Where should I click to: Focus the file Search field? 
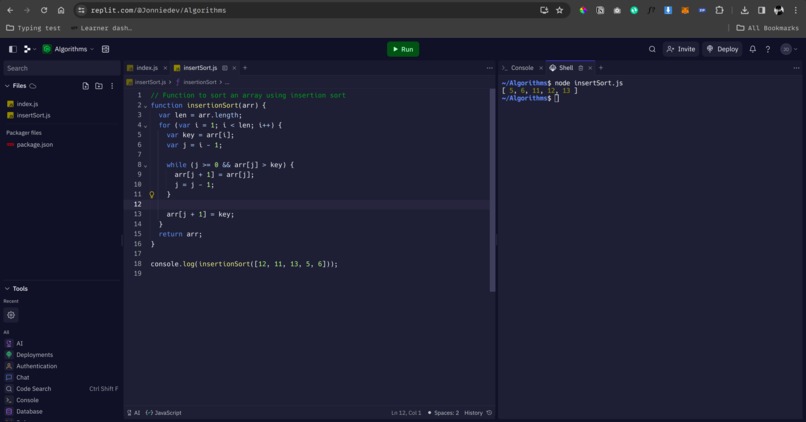pos(62,68)
